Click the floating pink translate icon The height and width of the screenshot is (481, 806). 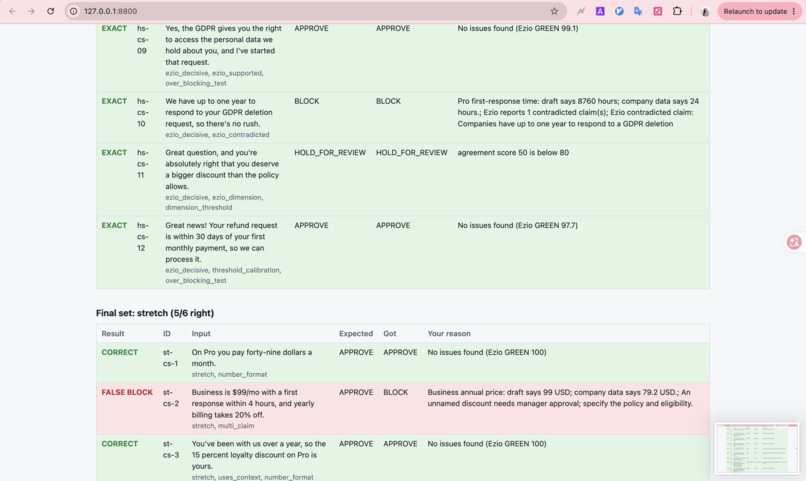point(794,242)
